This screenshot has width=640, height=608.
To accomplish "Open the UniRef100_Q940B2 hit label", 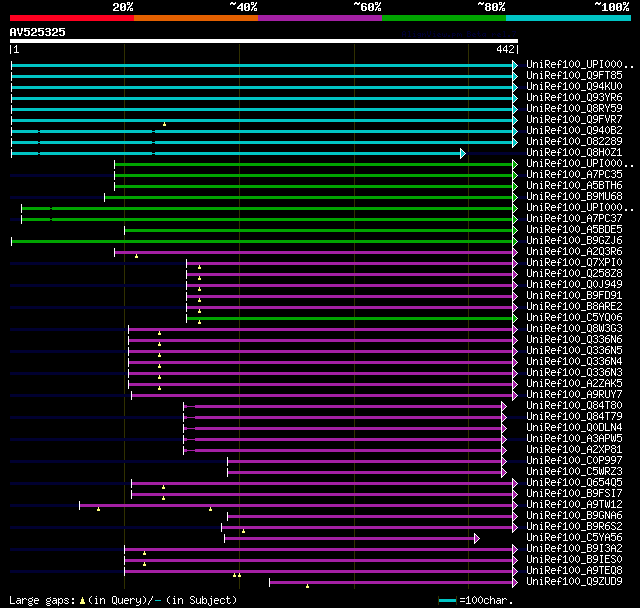I will [574, 131].
